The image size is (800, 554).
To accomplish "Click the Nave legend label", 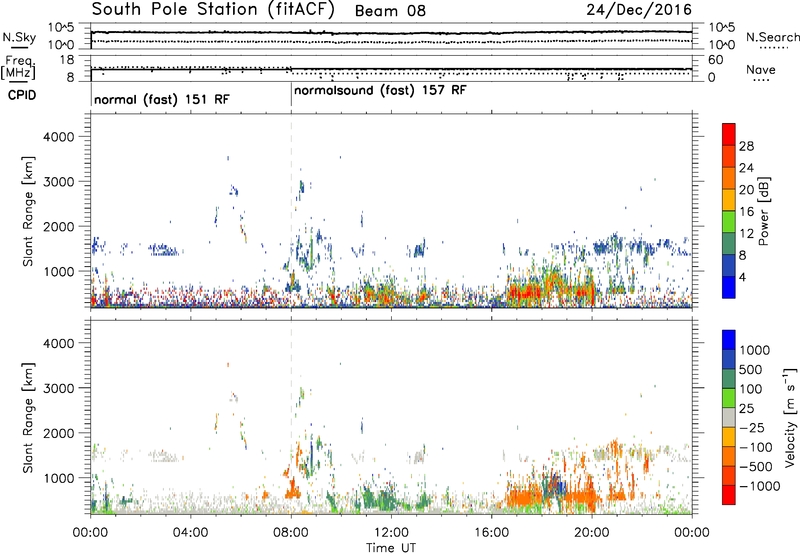I will click(x=761, y=69).
